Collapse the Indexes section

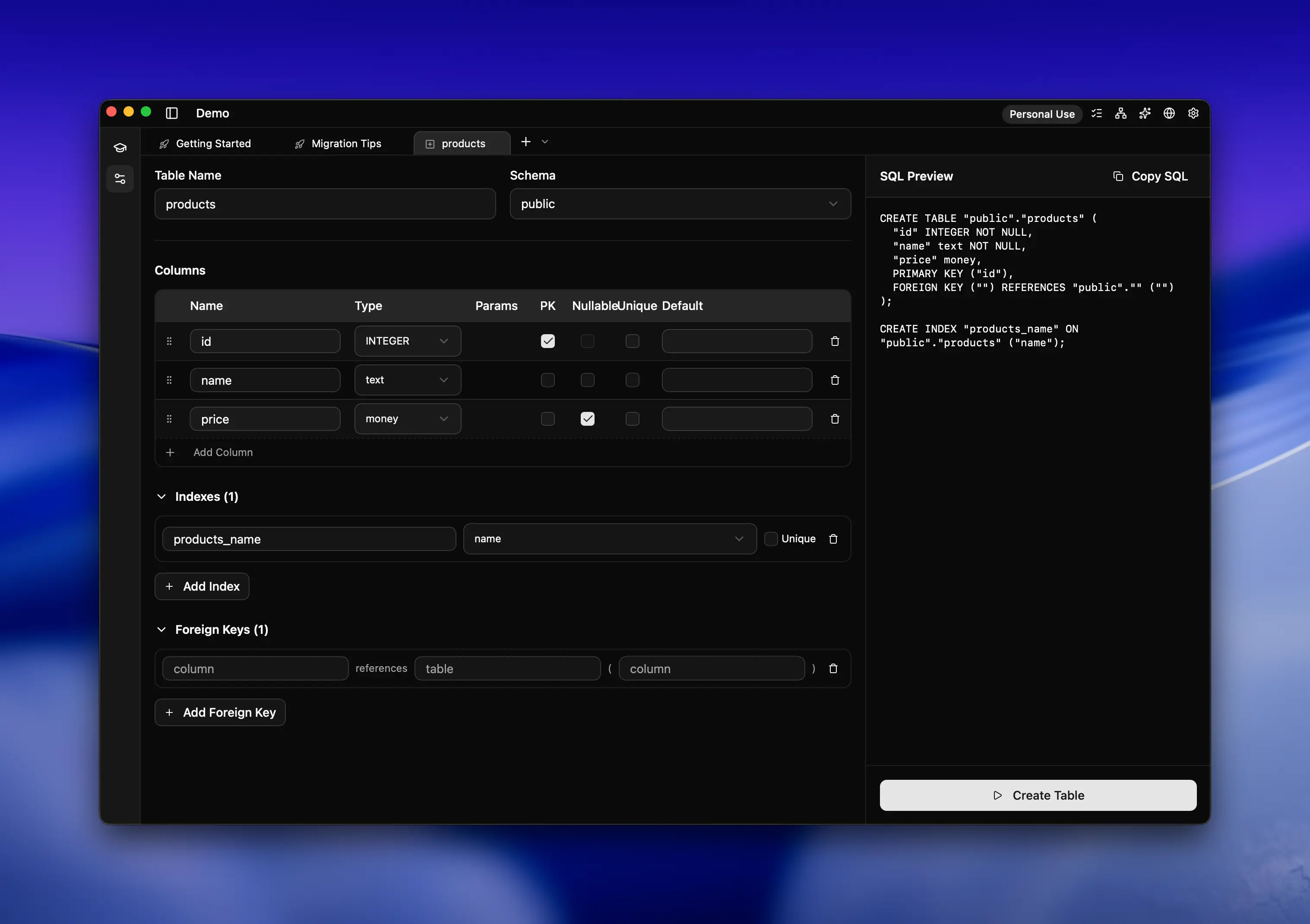point(161,497)
